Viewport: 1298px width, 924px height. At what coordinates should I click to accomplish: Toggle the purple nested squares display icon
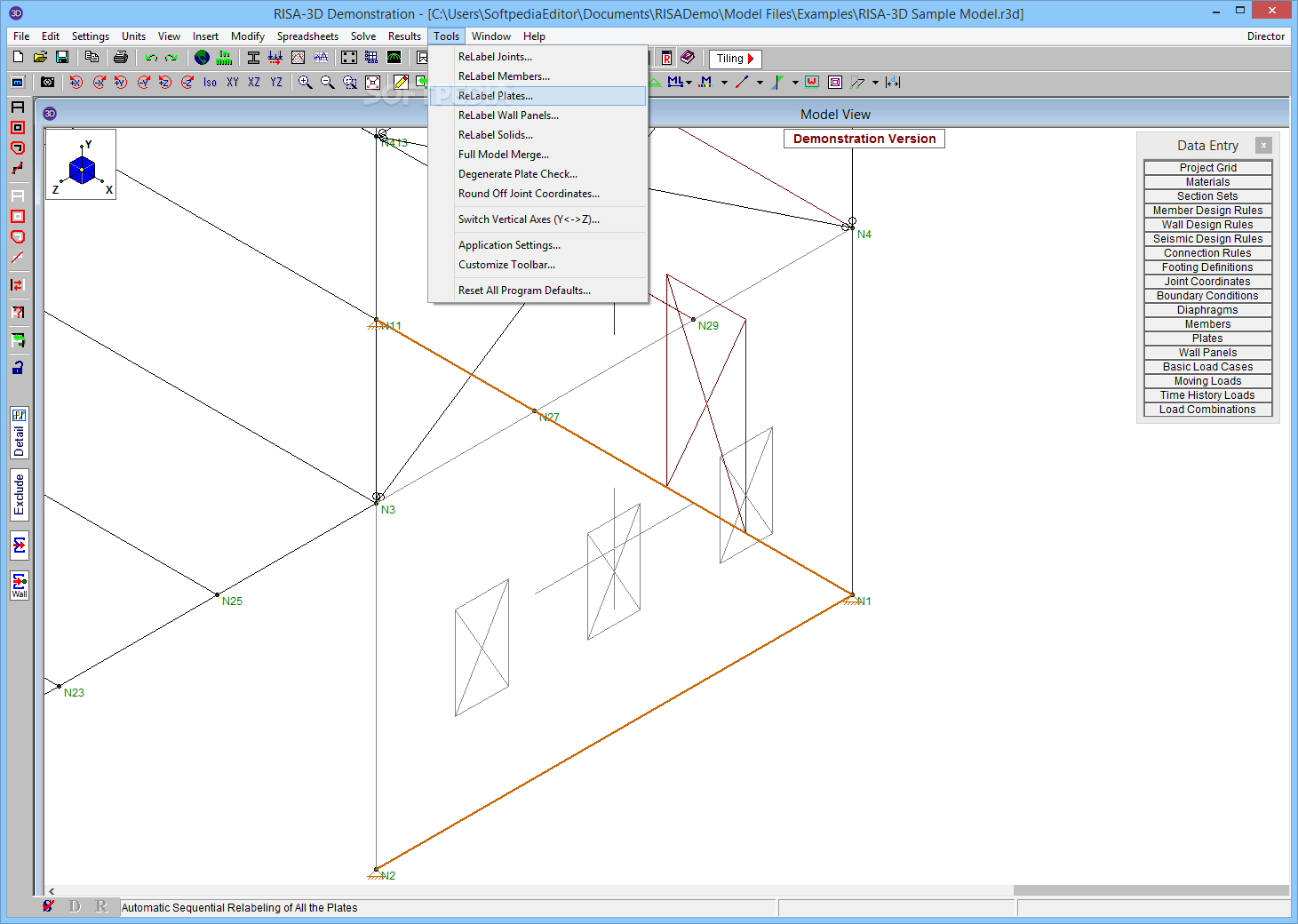(x=835, y=82)
